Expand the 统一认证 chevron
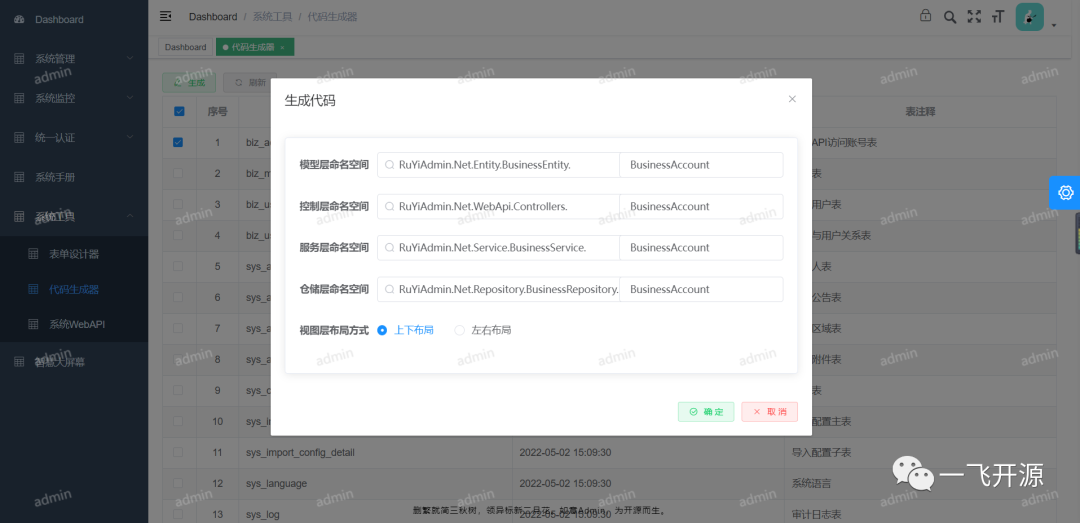The image size is (1080, 523). [x=130, y=137]
